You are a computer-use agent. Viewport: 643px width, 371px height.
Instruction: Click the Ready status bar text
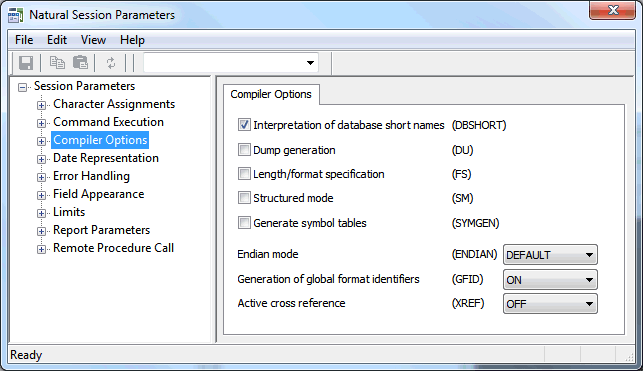(x=26, y=355)
